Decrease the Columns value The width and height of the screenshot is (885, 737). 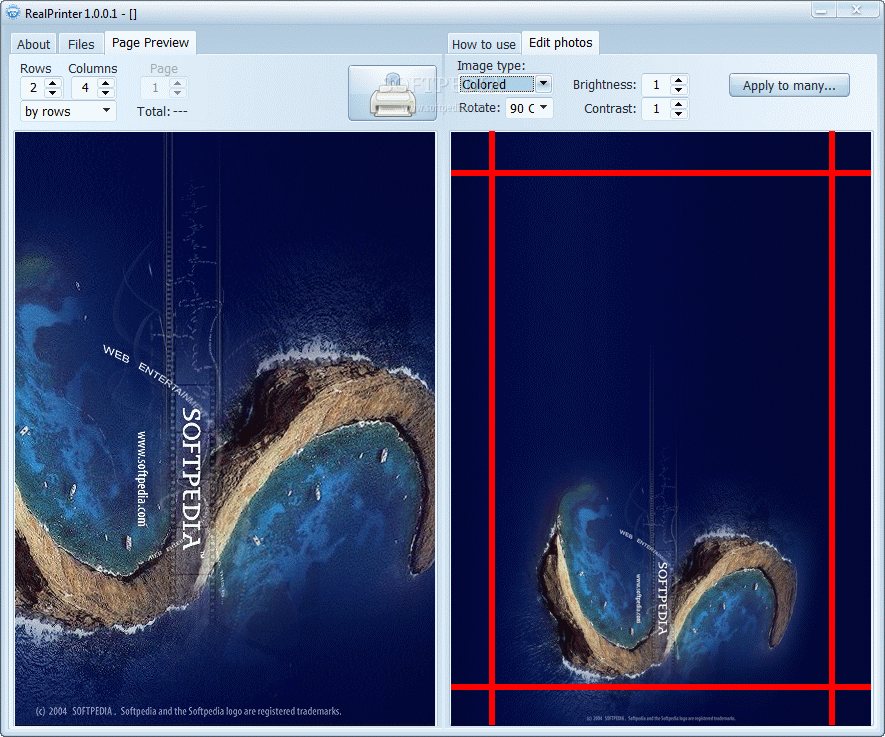(x=106, y=93)
